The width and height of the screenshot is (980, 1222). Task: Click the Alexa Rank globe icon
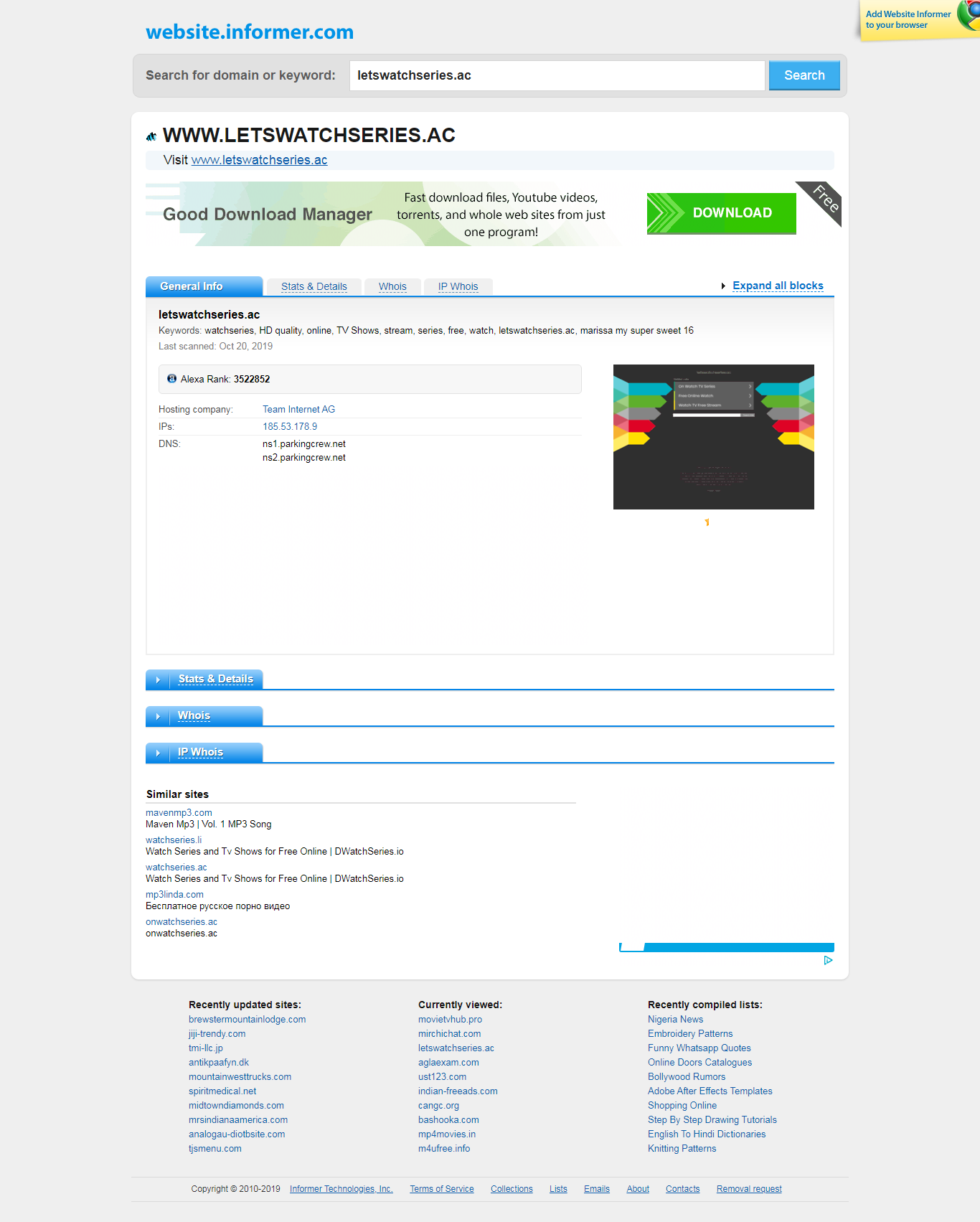click(171, 379)
